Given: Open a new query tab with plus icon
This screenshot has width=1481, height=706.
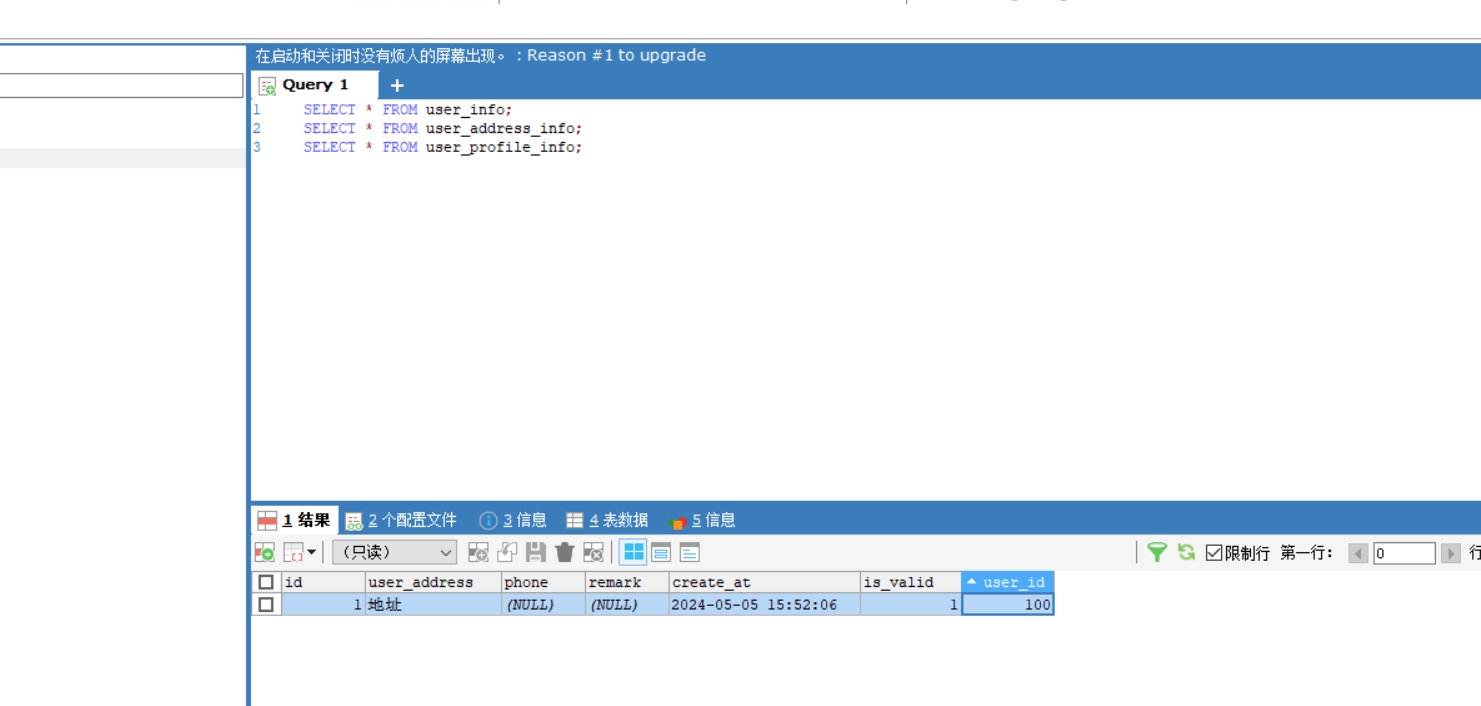Looking at the screenshot, I should [x=397, y=85].
